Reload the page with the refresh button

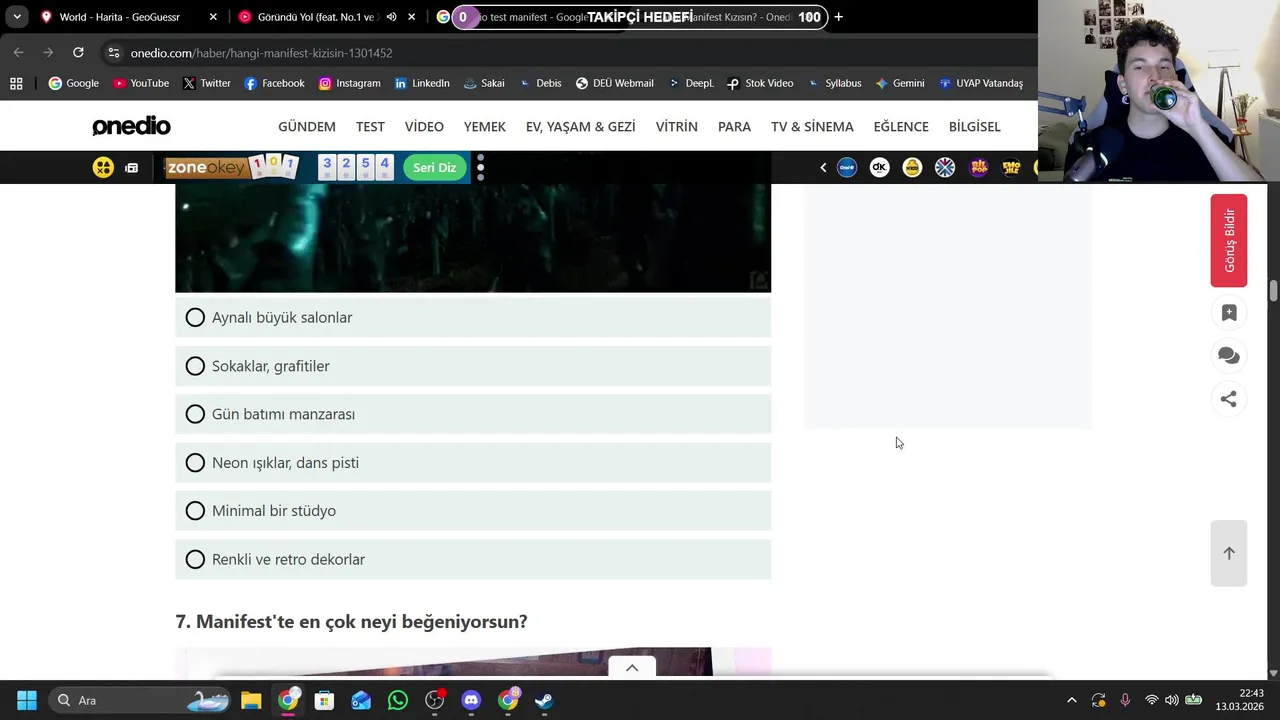(78, 52)
